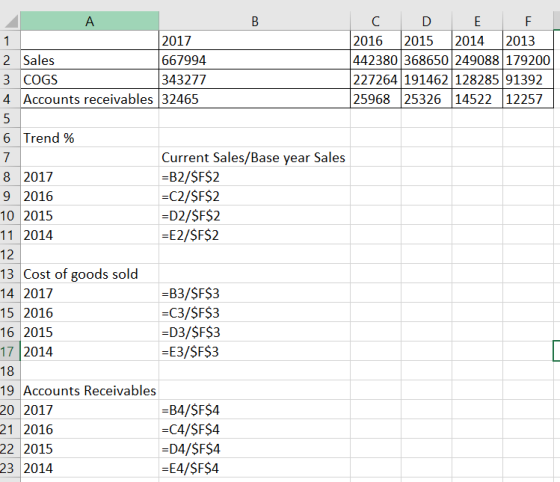Image resolution: width=560 pixels, height=482 pixels.
Task: Click receivables value 14522
Action: click(477, 99)
